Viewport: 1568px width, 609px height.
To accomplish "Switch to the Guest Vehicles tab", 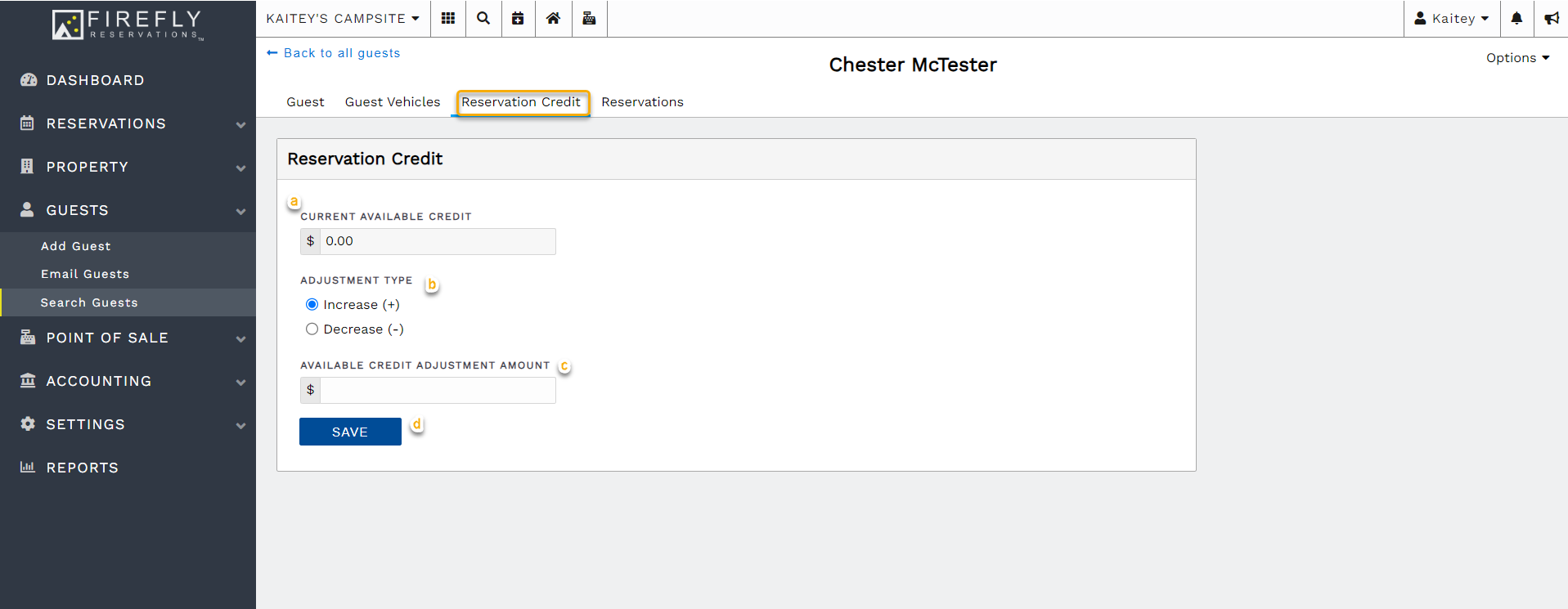I will [392, 102].
